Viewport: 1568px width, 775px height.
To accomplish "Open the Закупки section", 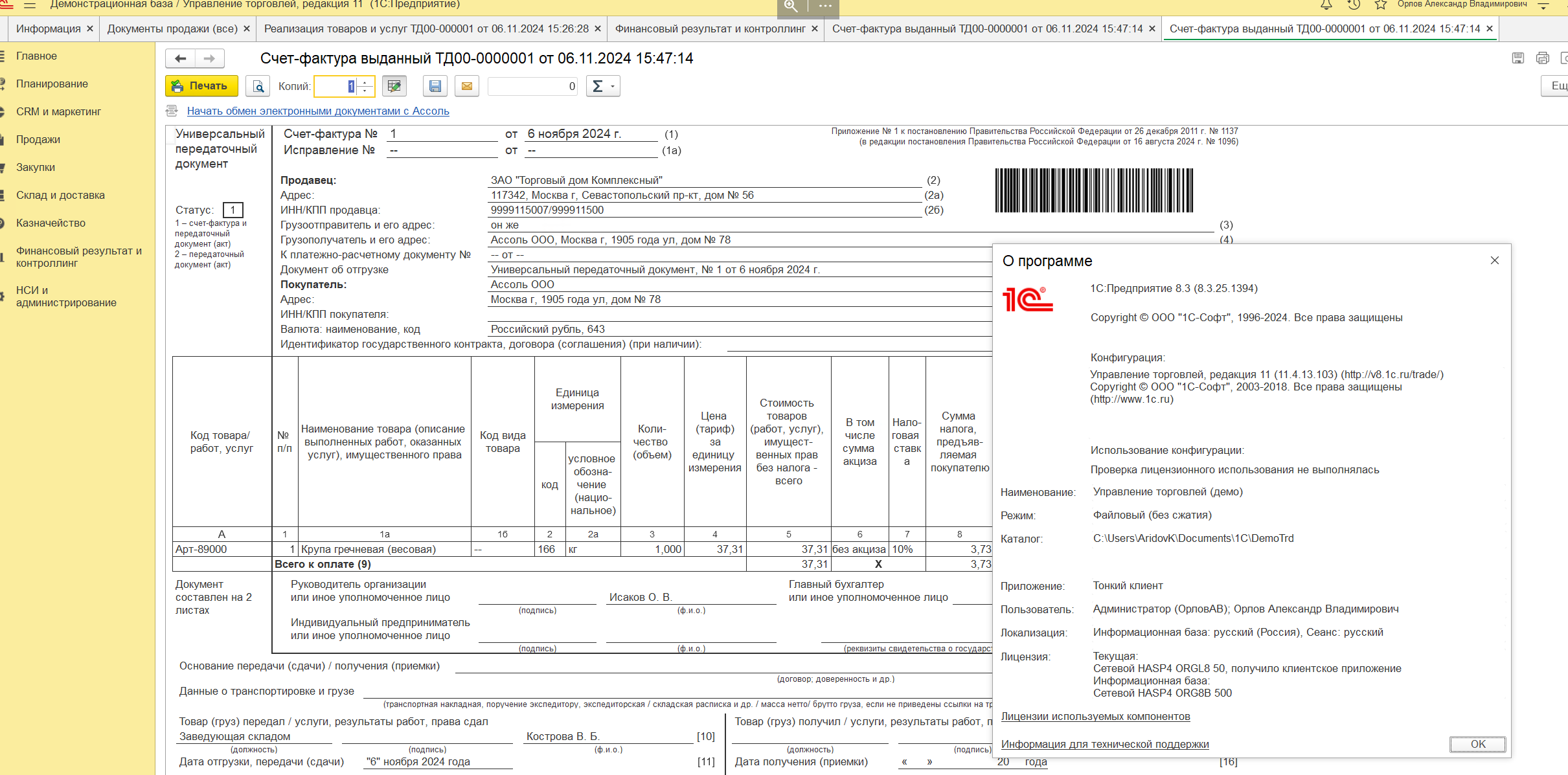I will click(x=36, y=168).
